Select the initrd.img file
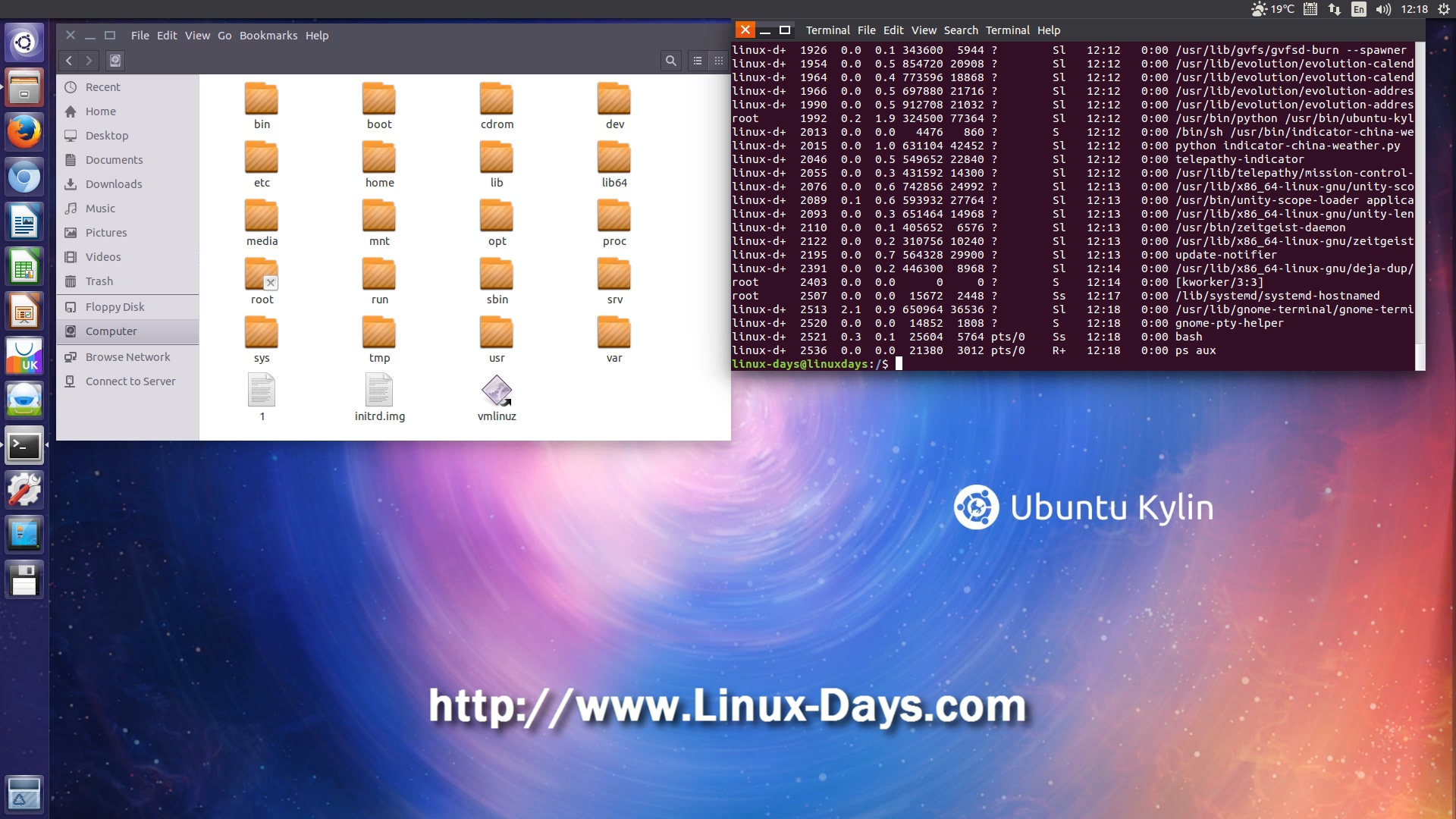 pos(379,398)
